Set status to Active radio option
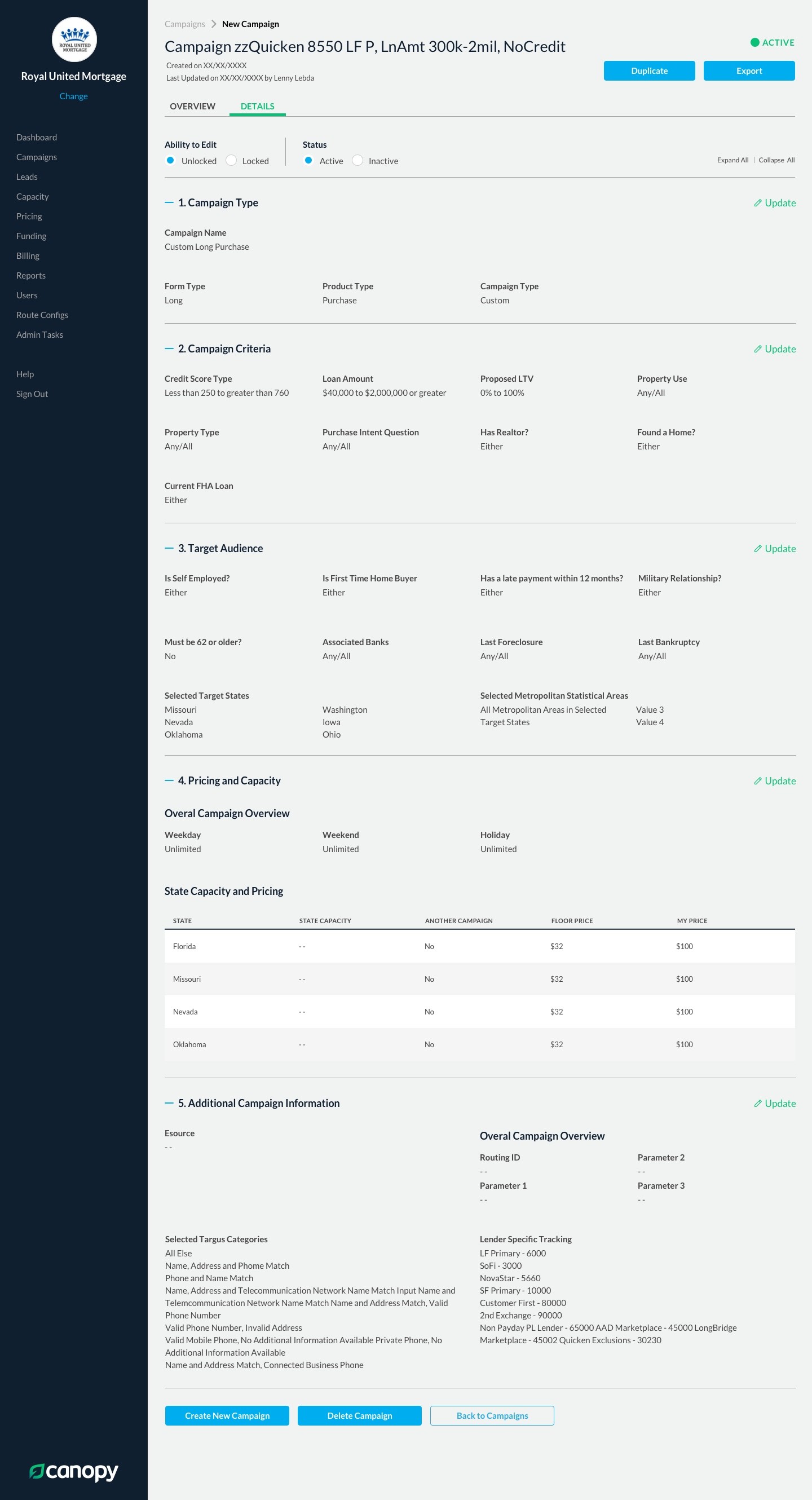 click(308, 161)
